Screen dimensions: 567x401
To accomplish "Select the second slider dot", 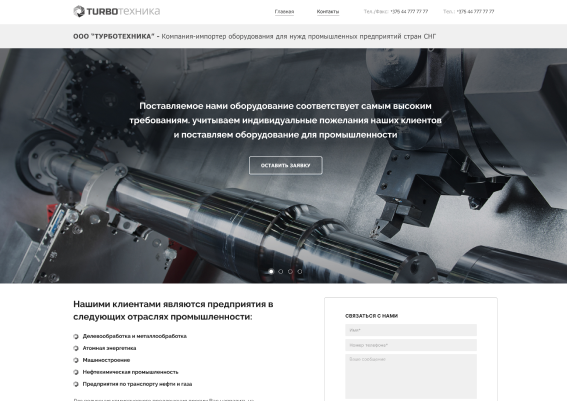I will 281,271.
